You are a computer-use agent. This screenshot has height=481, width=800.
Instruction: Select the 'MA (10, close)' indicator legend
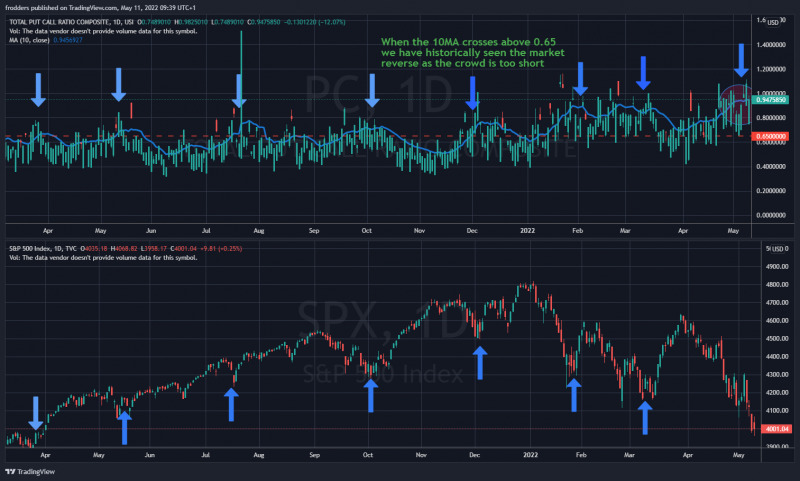click(29, 40)
